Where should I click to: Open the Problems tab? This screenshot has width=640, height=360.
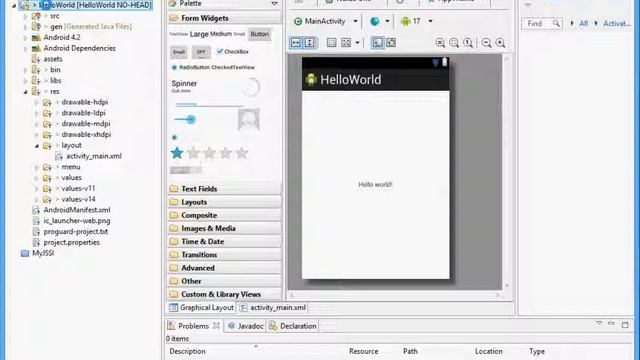pos(194,326)
